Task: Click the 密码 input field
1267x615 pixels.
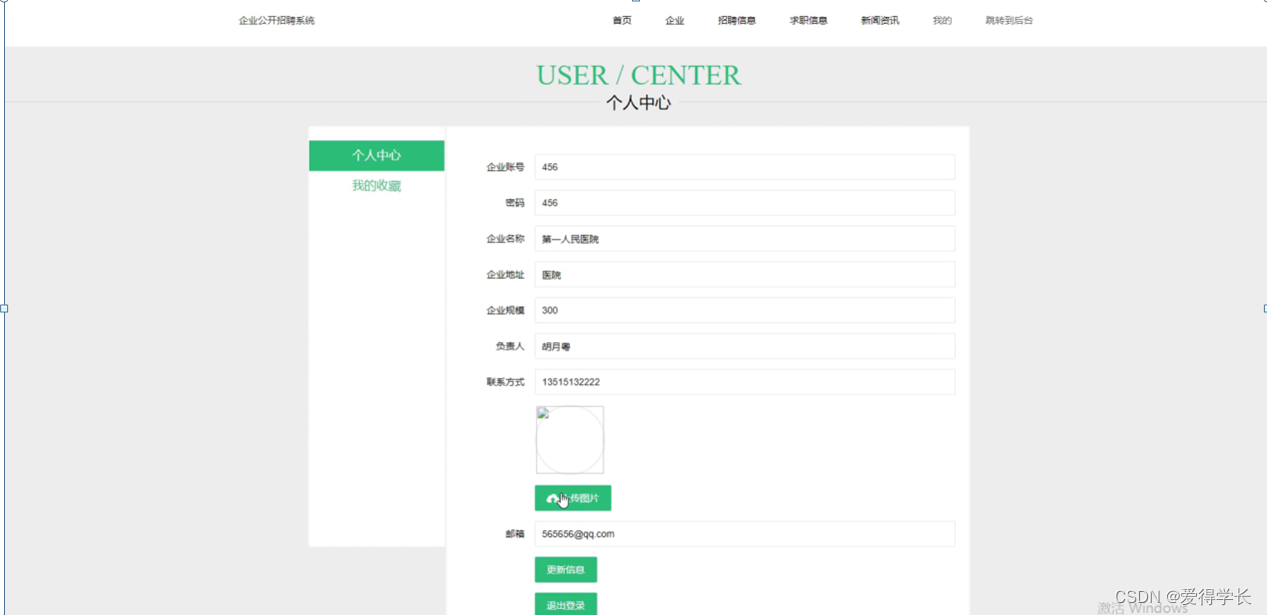Action: tap(745, 203)
